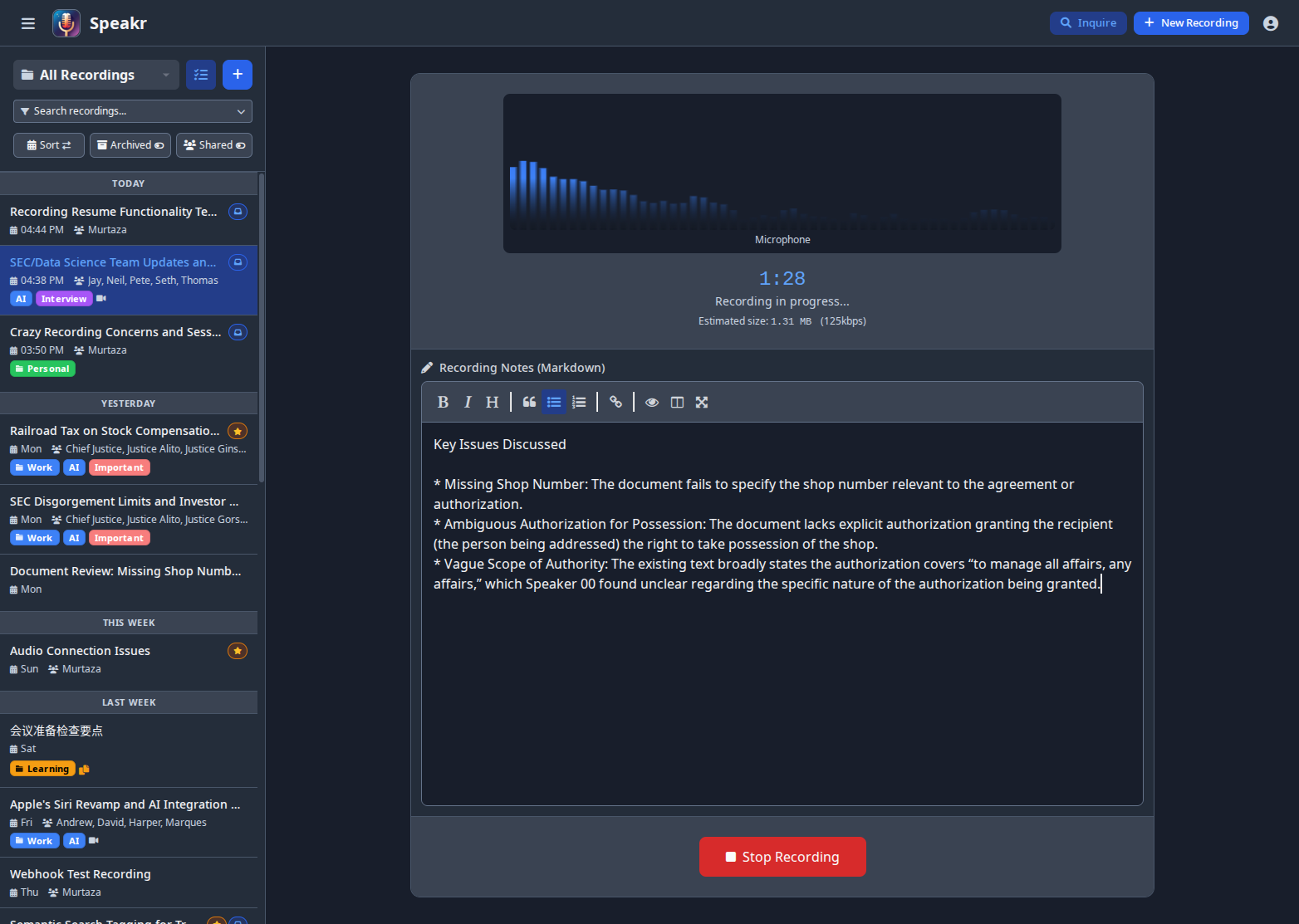Insert a link in notes
The height and width of the screenshot is (924, 1299).
pos(615,403)
